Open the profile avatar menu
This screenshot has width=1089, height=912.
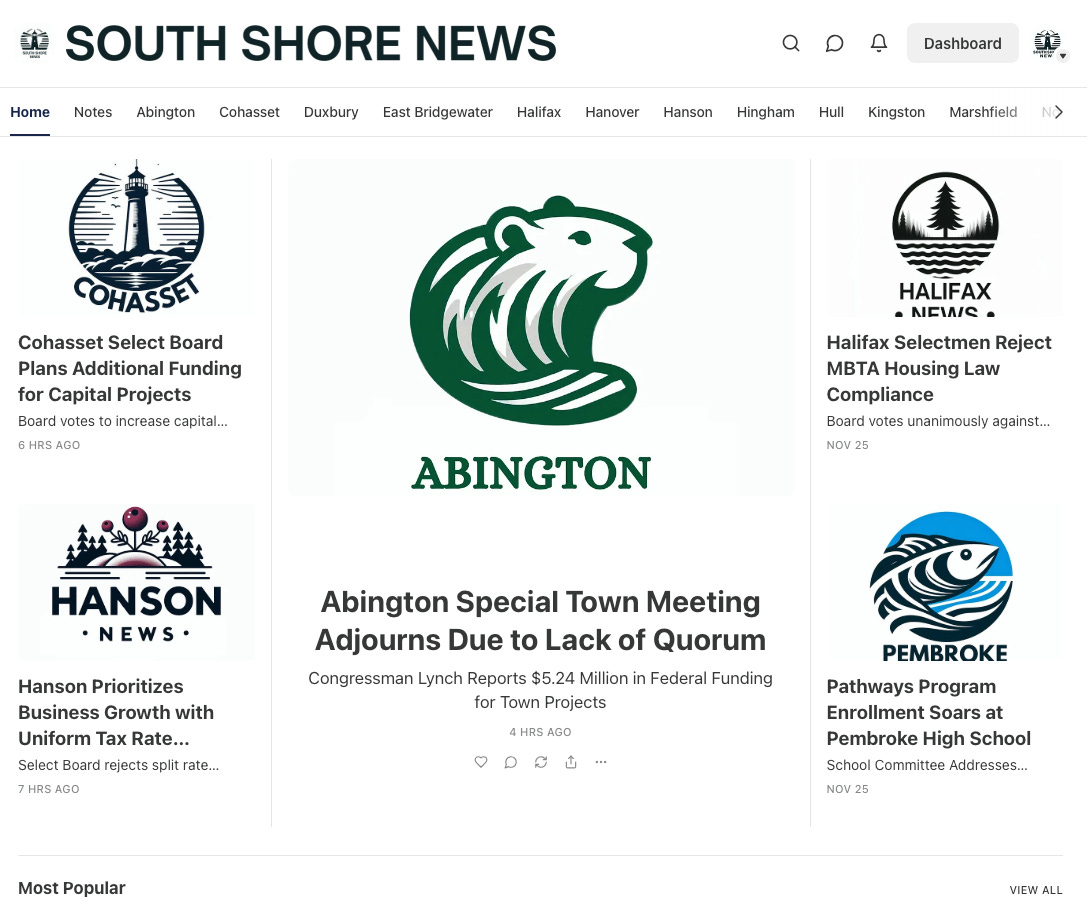[x=1049, y=44]
